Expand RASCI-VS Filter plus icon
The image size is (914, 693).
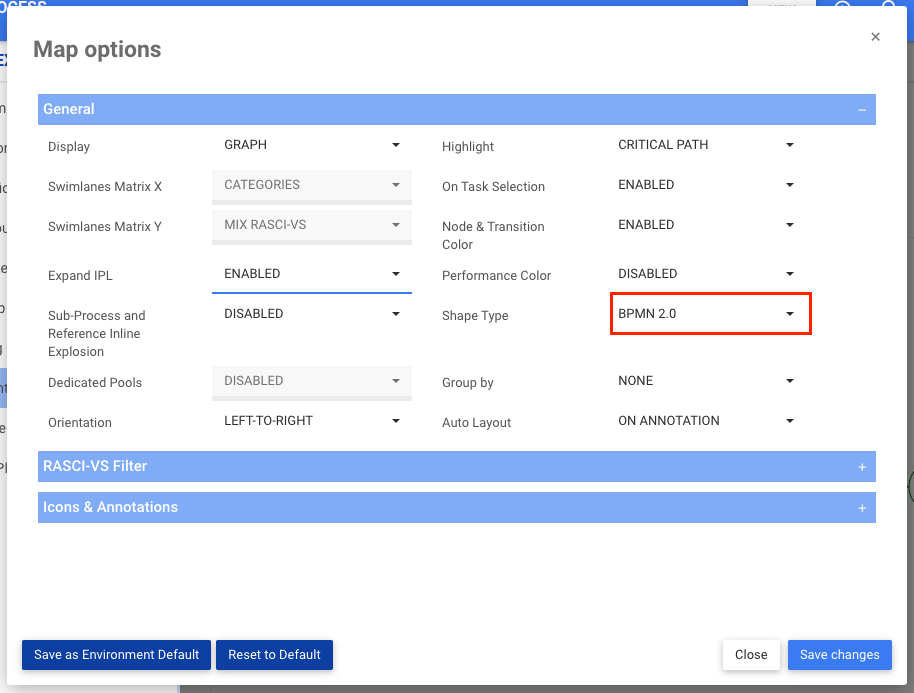tap(862, 467)
